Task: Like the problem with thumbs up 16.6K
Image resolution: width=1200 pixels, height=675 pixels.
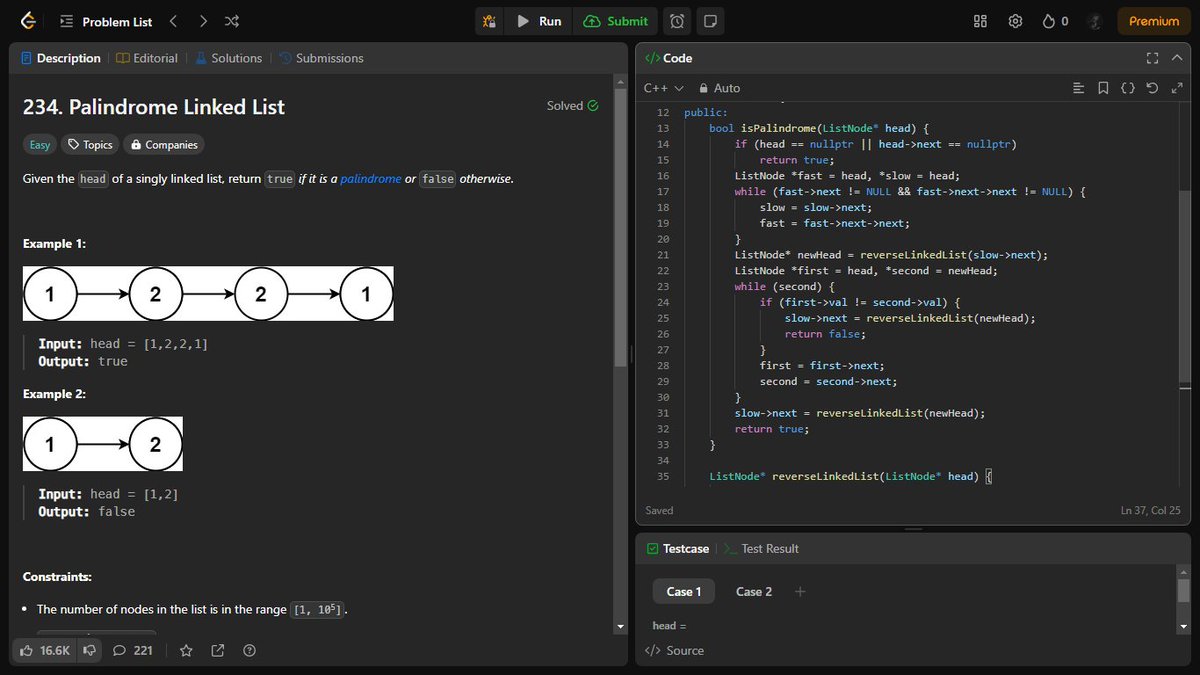Action: (x=45, y=650)
